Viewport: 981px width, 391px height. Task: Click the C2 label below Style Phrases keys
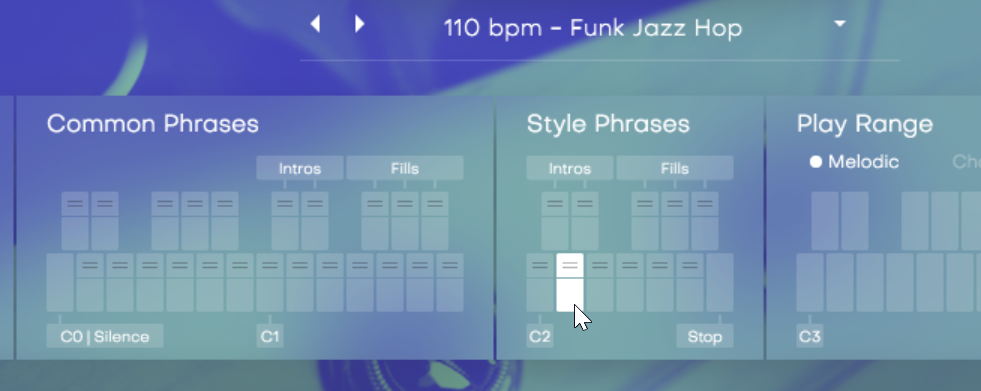pos(540,337)
